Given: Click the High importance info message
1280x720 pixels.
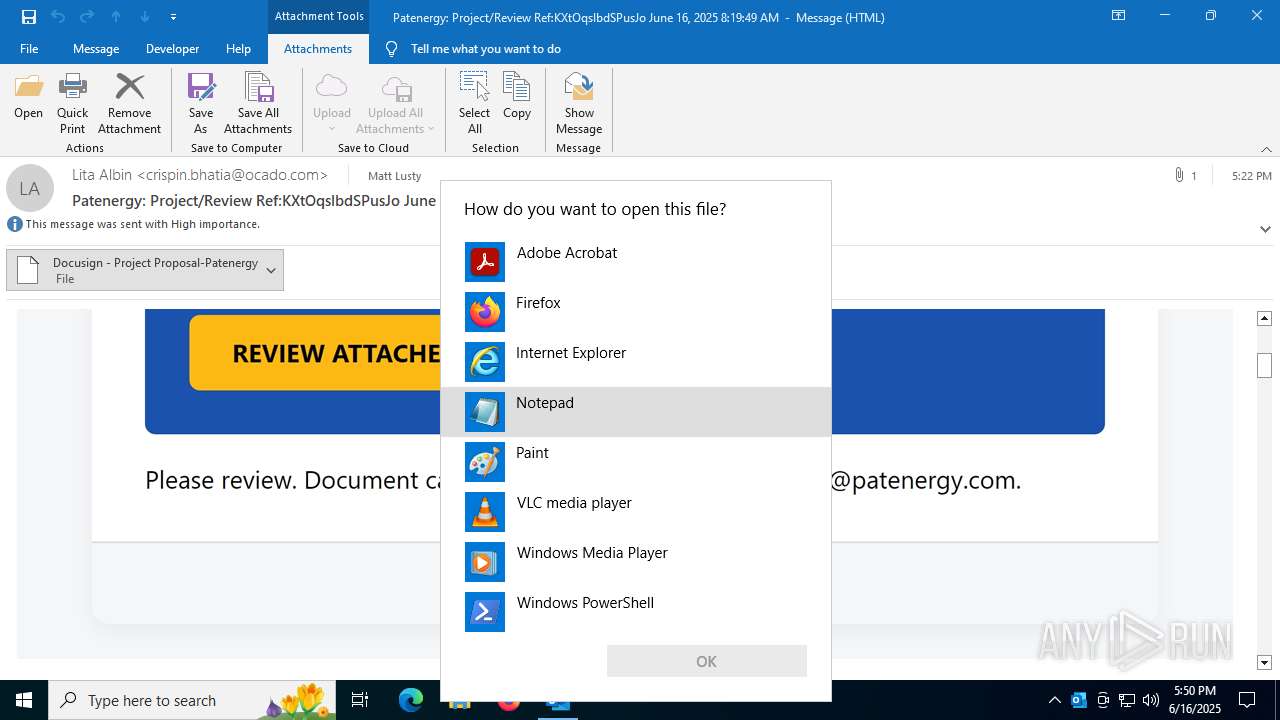Looking at the screenshot, I should (134, 224).
